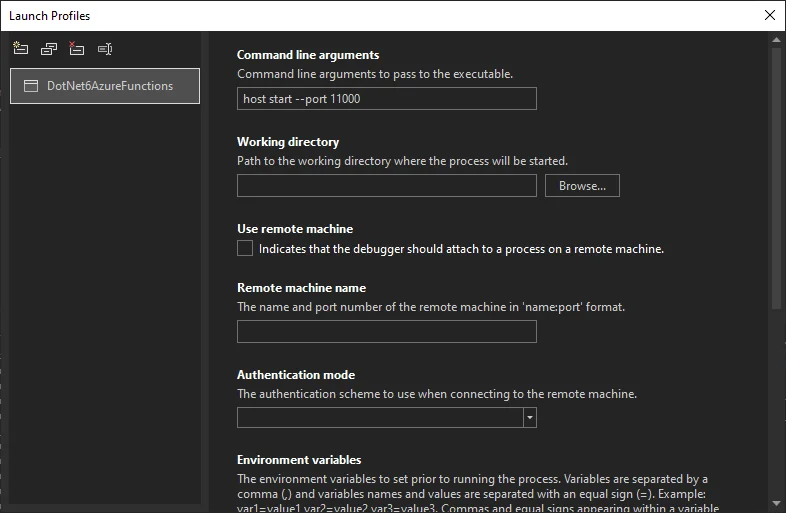Click the Create new profile icon
Screen dimensions: 786x513
tap(20, 48)
